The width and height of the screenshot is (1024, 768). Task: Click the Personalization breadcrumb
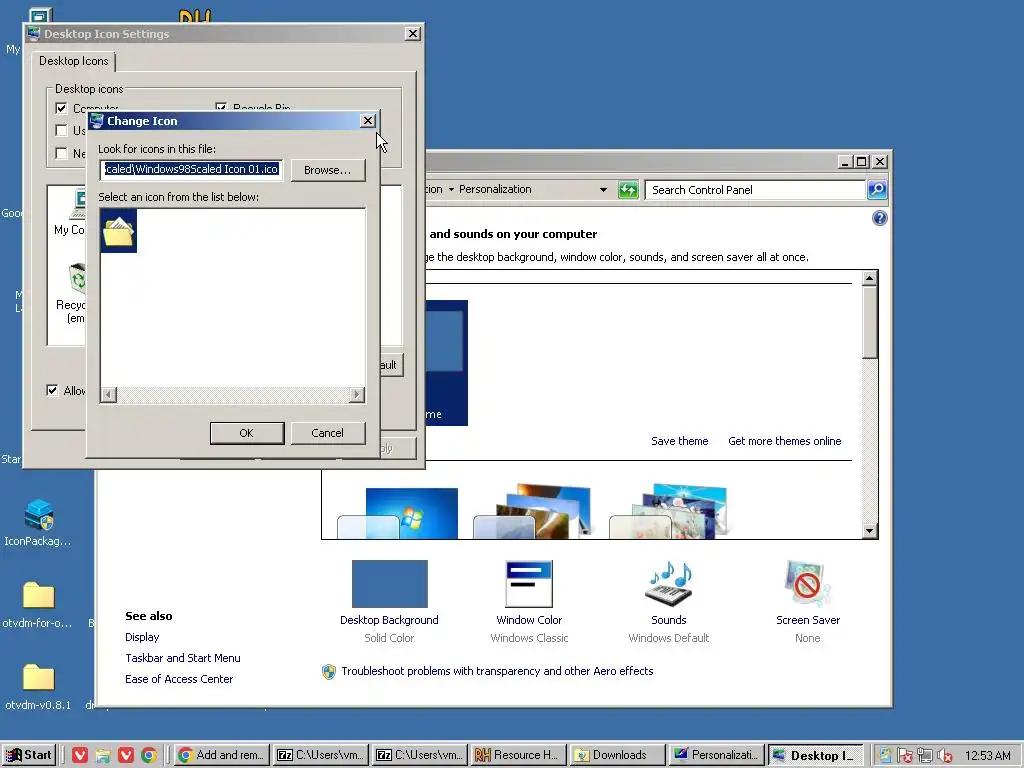(x=495, y=189)
